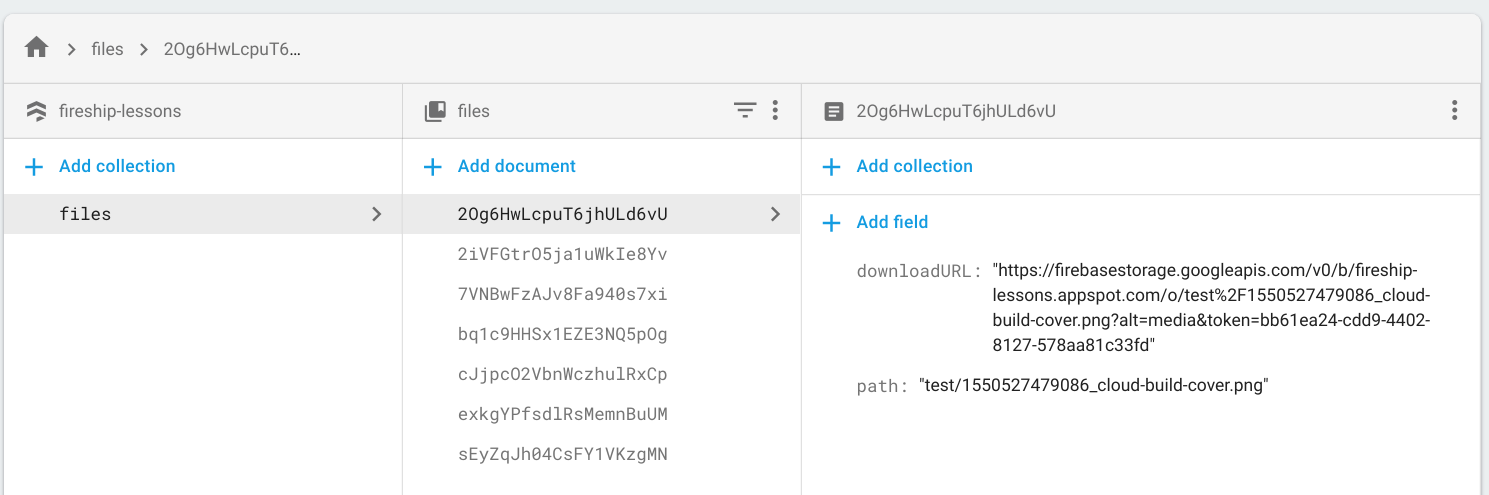The height and width of the screenshot is (495, 1489).
Task: Click the plus icon beside Add document
Action: click(433, 167)
